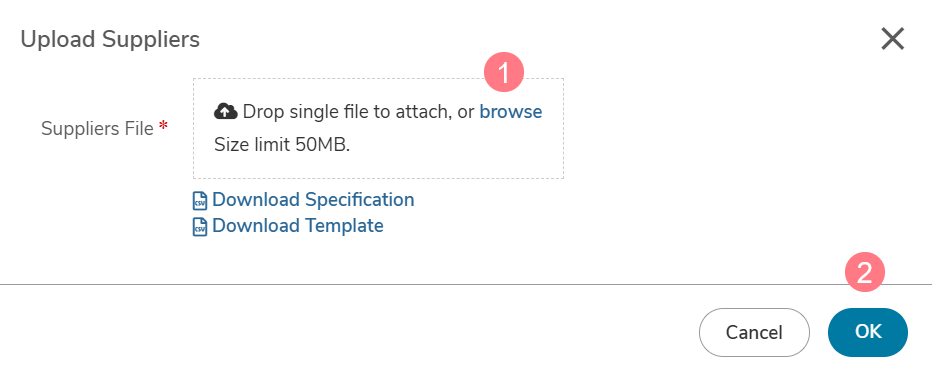
Task: Download Specification file link
Action: [313, 200]
